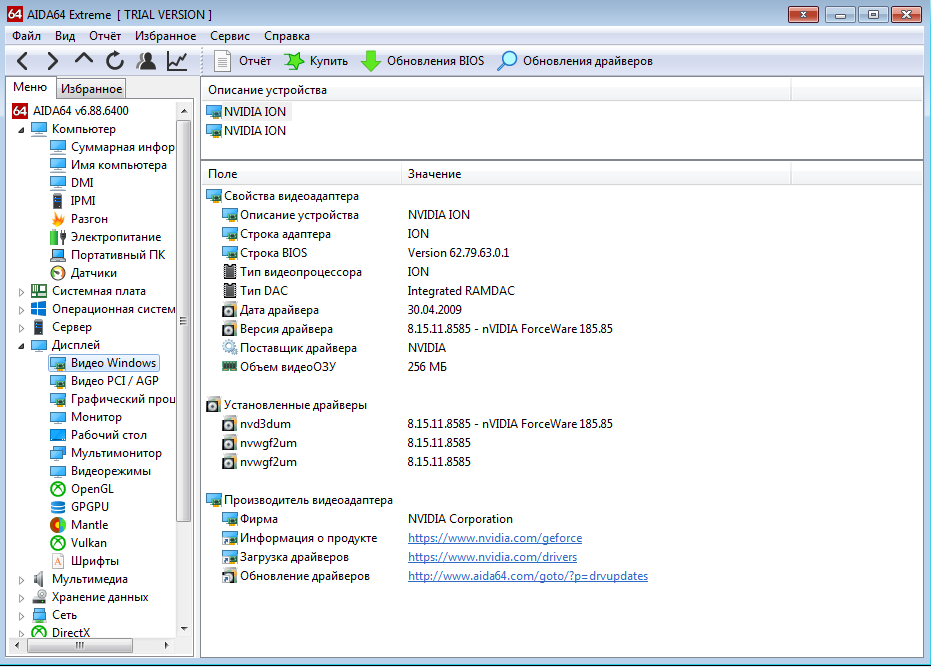Click the Vulkan green X icon

pos(58,543)
